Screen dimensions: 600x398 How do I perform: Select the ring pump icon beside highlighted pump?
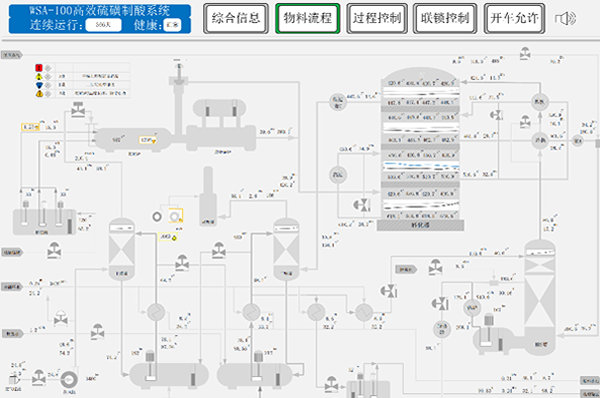click(x=157, y=217)
